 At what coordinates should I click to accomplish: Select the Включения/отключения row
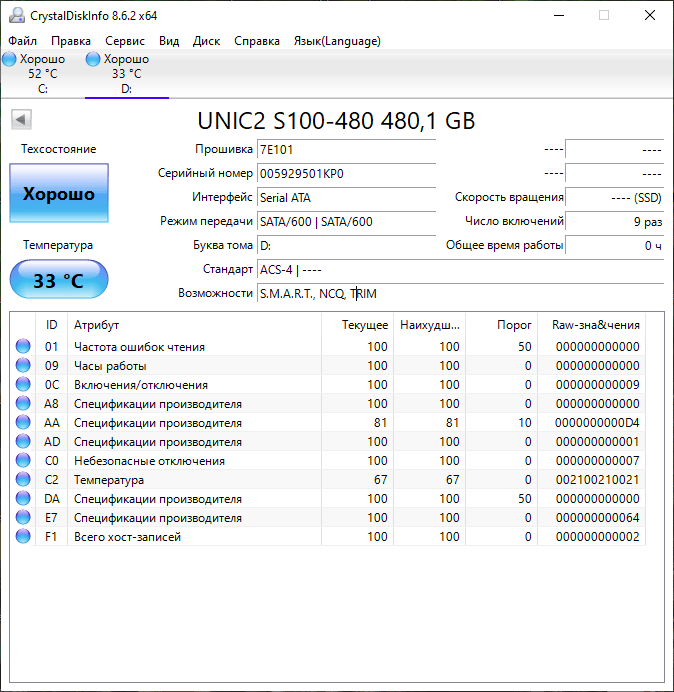tap(328, 384)
